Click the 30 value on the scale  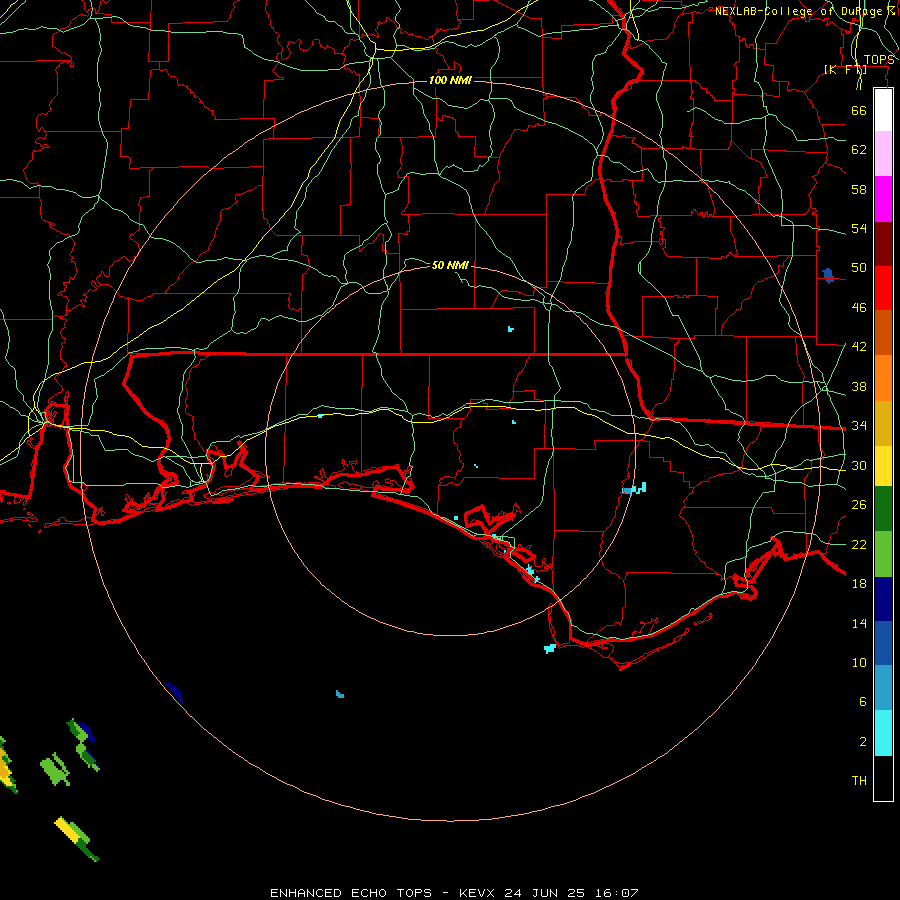point(859,465)
